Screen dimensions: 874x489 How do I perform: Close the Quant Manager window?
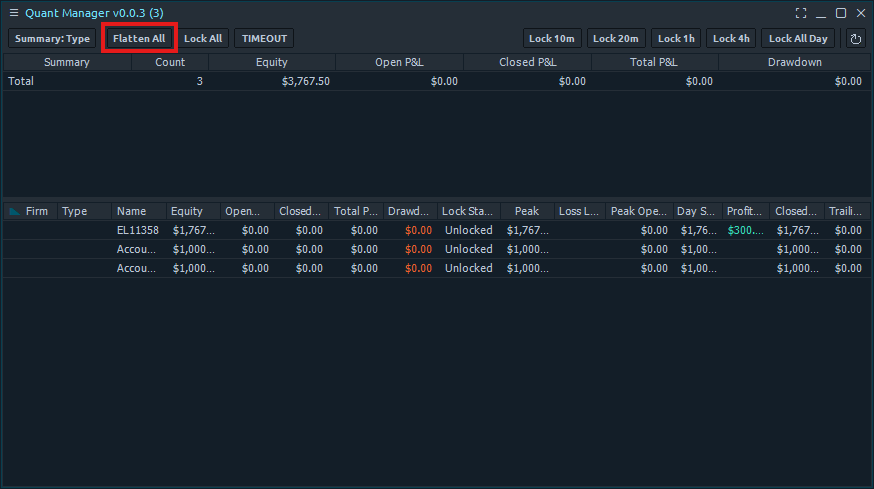coord(861,13)
